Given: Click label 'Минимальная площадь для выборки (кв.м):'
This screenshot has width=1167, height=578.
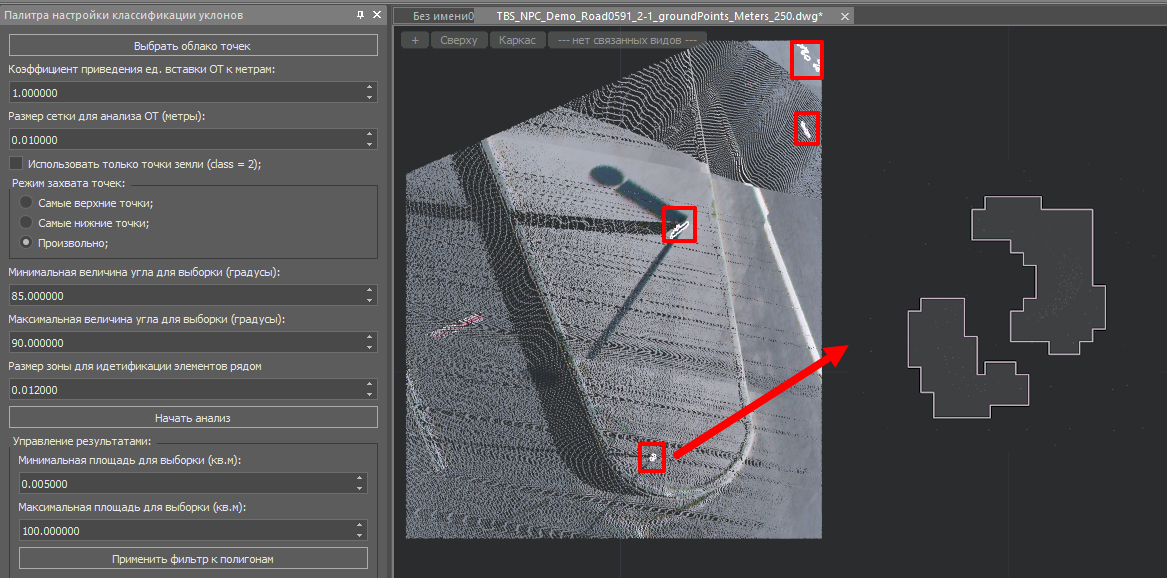Looking at the screenshot, I should coord(130,460).
